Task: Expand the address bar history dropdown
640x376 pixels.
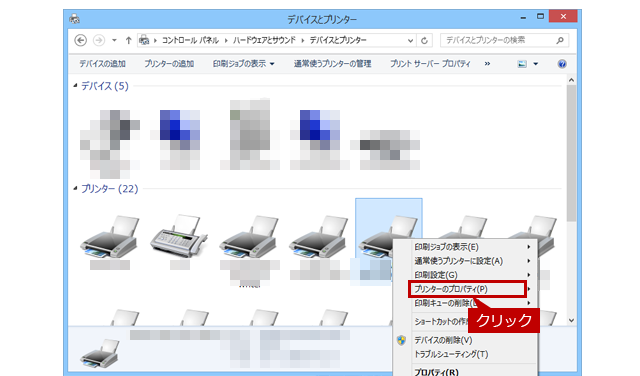Action: 410,40
